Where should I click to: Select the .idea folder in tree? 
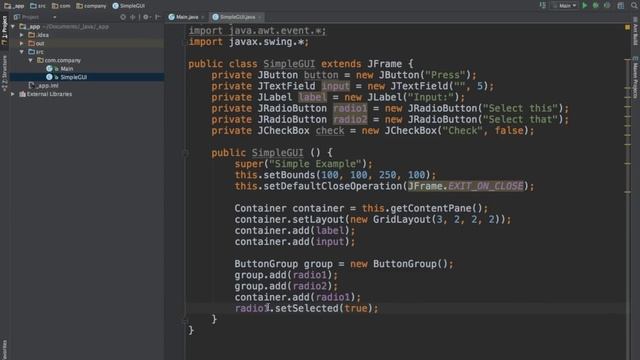pyautogui.click(x=38, y=35)
